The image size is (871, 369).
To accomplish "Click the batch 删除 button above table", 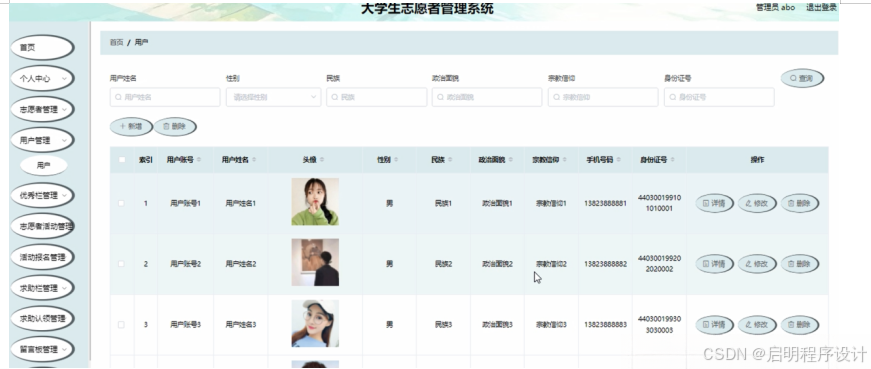I will coord(174,127).
